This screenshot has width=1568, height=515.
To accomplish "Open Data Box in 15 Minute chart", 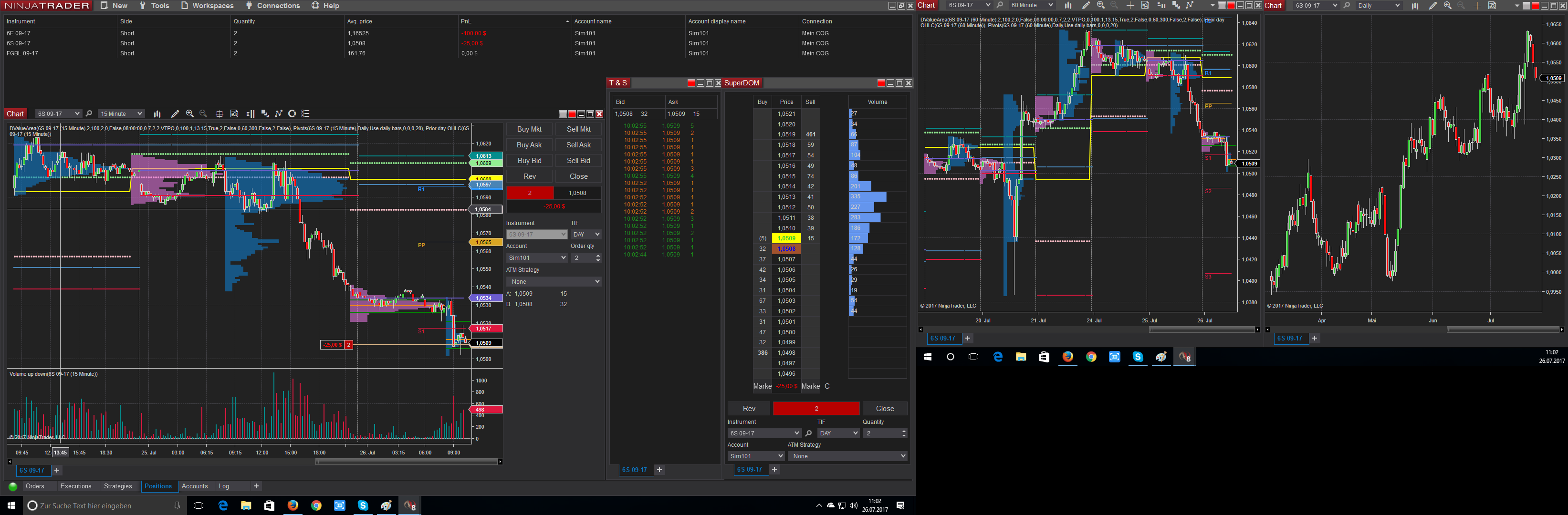I will click(x=234, y=113).
